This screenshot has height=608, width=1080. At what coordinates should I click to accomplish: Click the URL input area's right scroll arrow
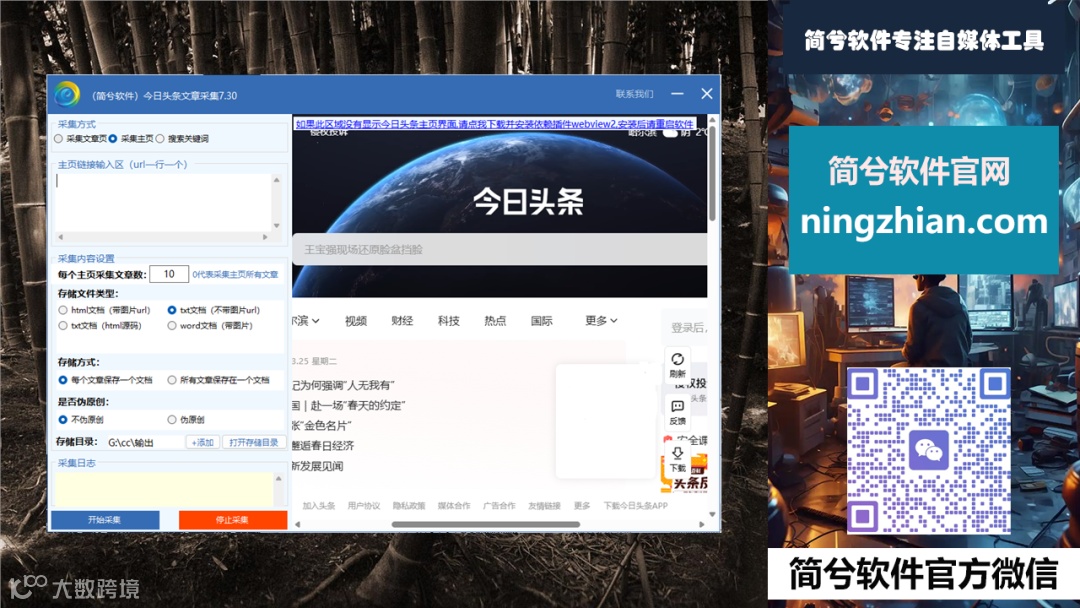(x=265, y=237)
